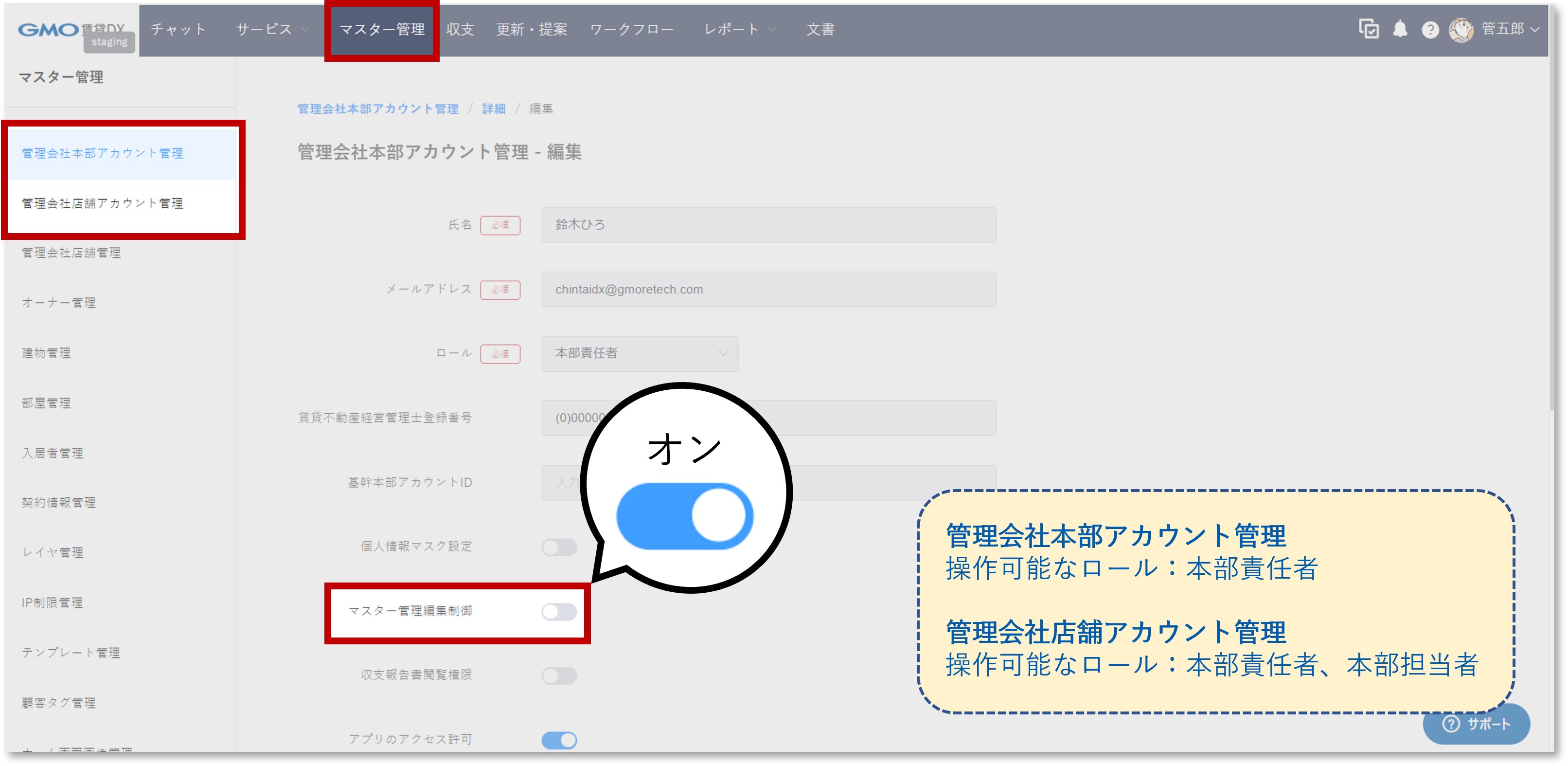
Task: Click the 詳細 breadcrumb link
Action: point(493,109)
